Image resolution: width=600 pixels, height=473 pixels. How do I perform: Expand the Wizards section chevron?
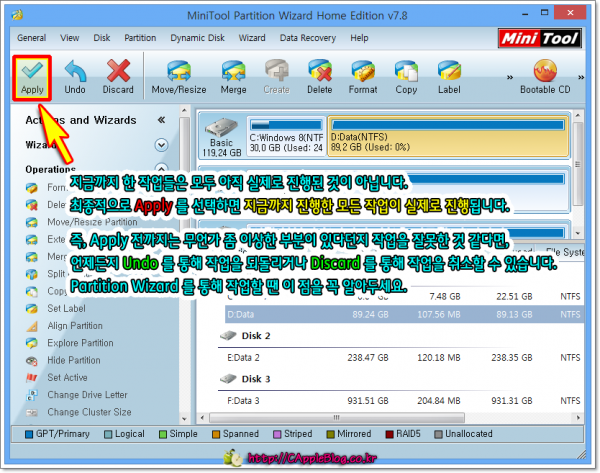pyautogui.click(x=161, y=145)
